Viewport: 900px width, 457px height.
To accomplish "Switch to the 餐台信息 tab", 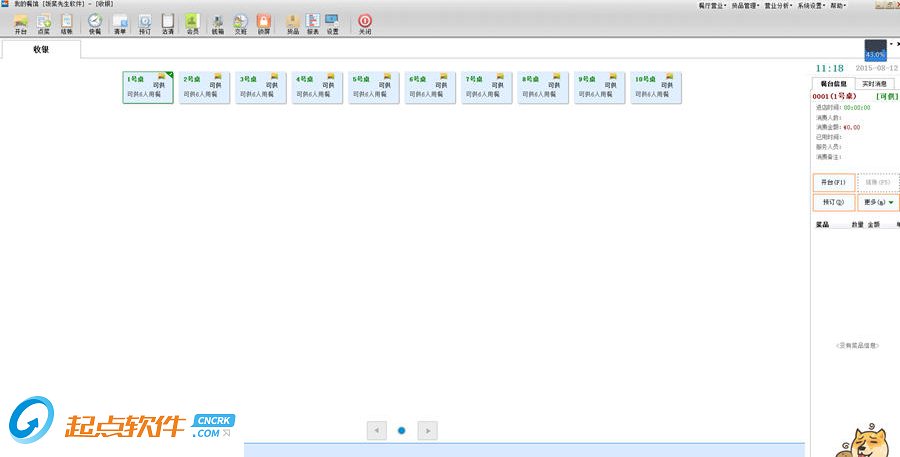I will pyautogui.click(x=833, y=84).
